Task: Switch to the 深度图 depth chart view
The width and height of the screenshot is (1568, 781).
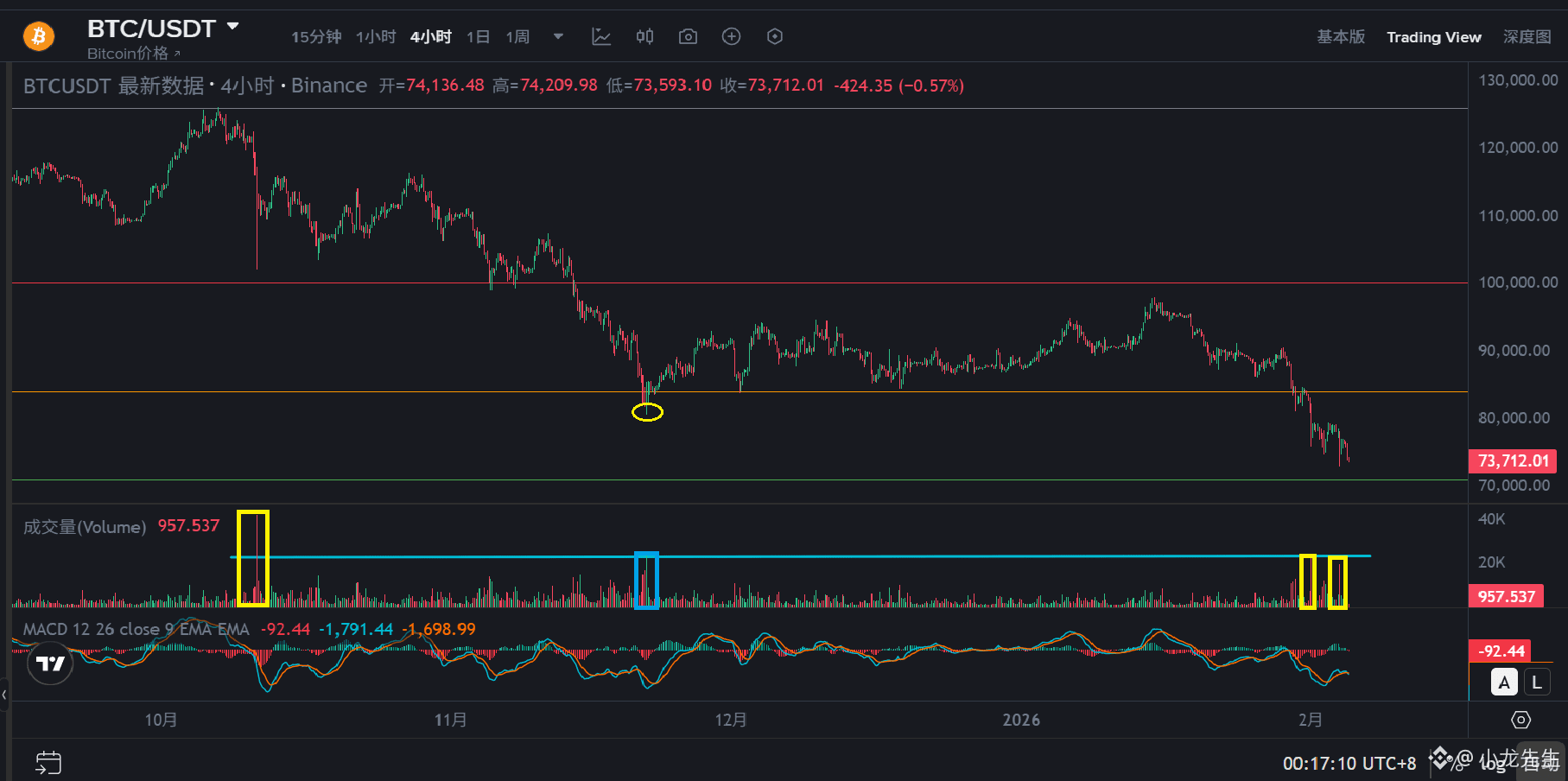Action: [x=1527, y=36]
